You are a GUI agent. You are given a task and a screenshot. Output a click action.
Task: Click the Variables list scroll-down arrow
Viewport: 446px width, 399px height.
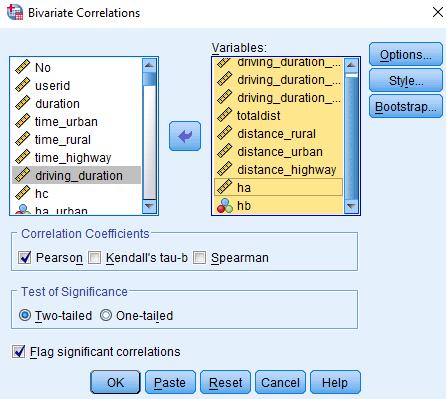pos(351,206)
